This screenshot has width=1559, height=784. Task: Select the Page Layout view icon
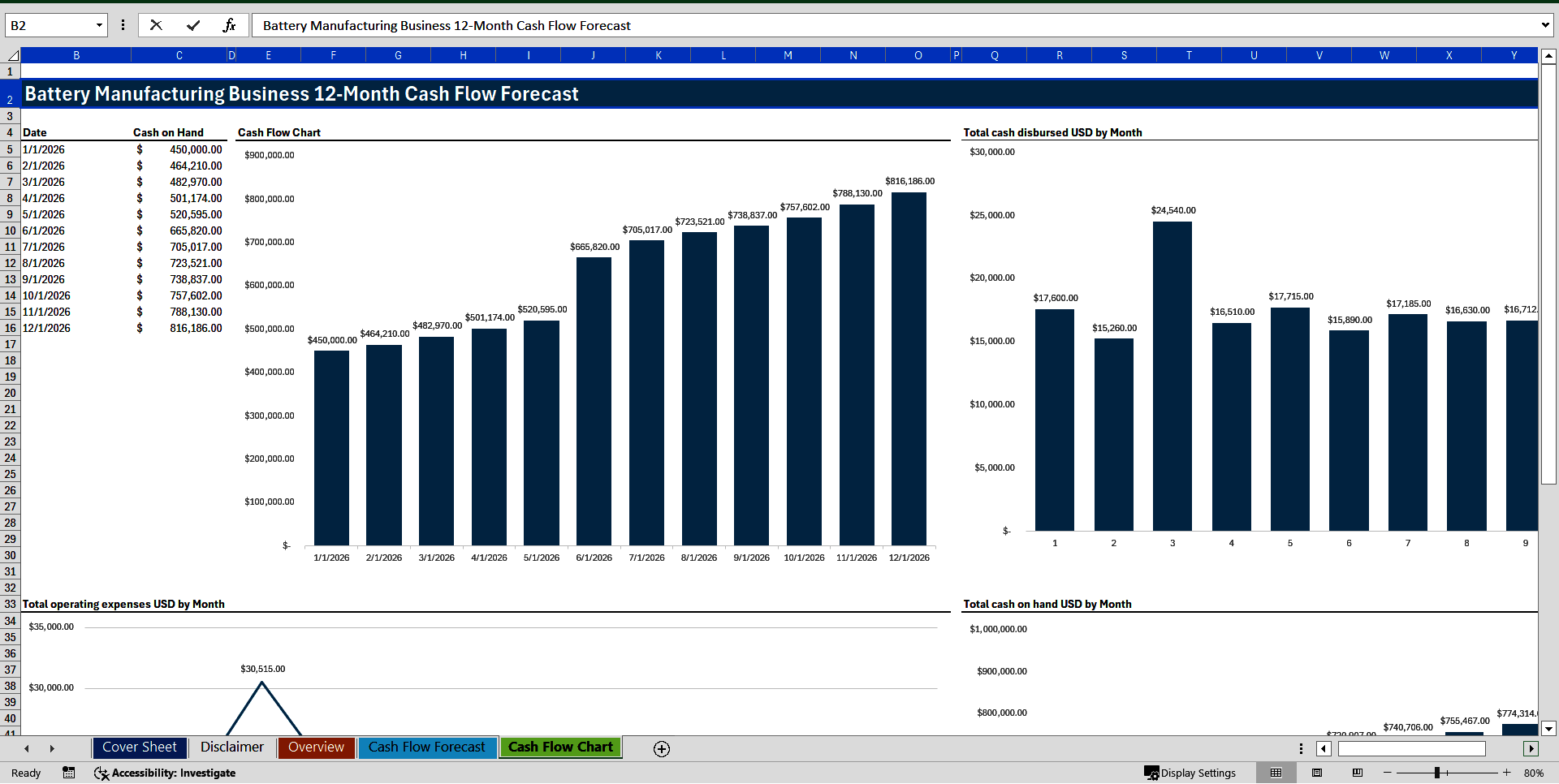(x=1316, y=773)
